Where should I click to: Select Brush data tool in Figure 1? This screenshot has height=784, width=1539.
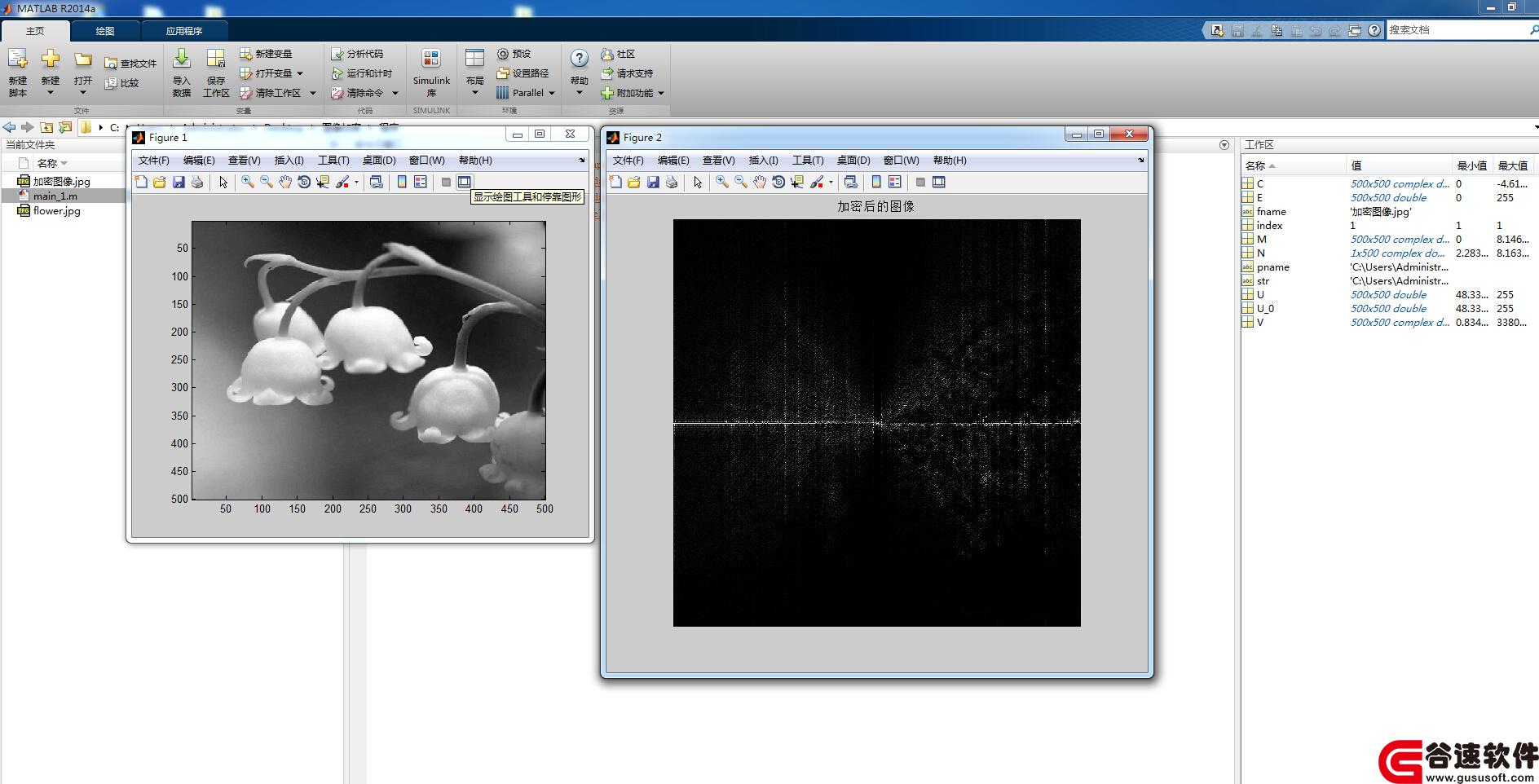(x=342, y=182)
